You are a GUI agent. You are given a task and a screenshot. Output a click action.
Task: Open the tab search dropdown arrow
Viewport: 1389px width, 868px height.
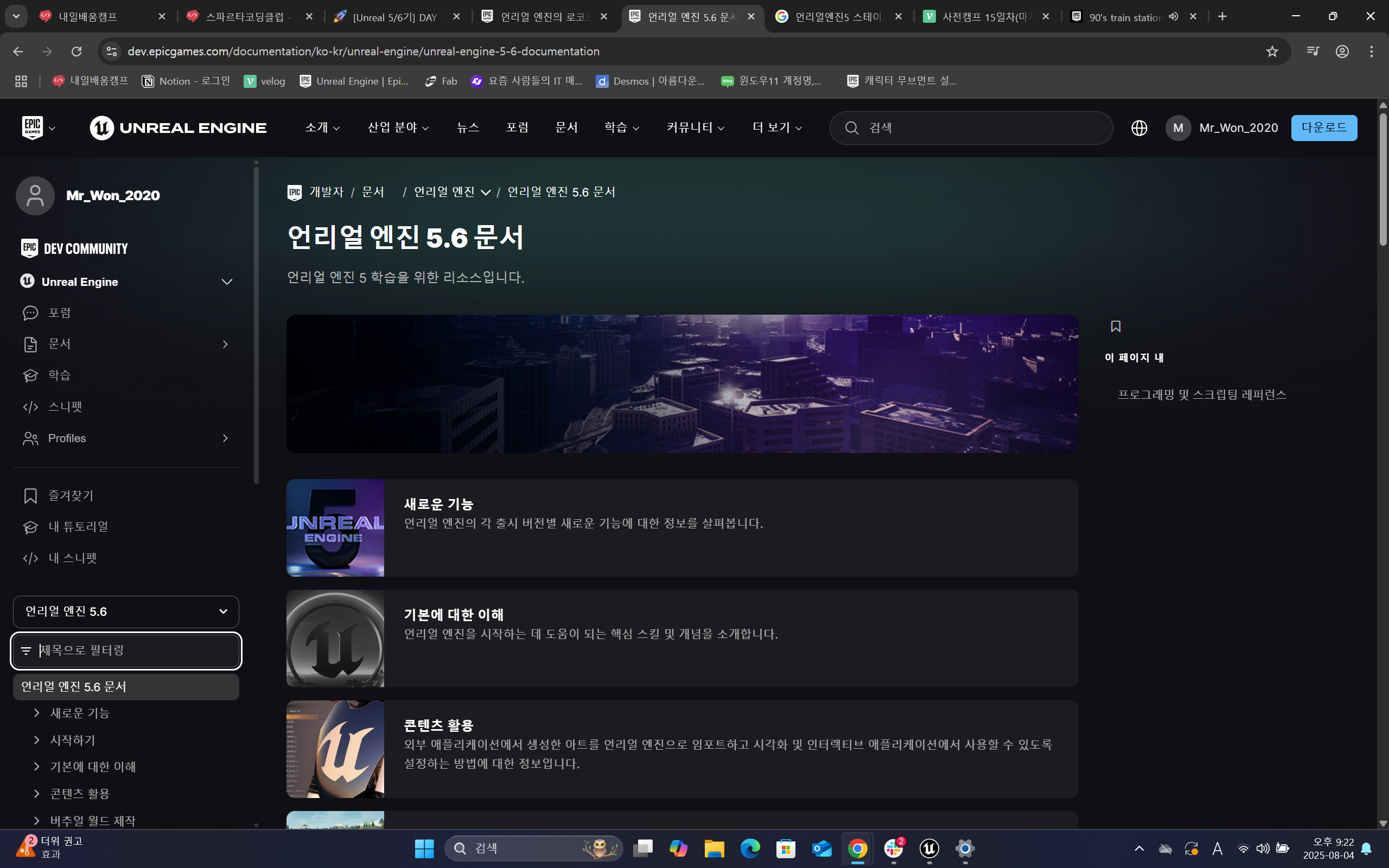click(16, 17)
